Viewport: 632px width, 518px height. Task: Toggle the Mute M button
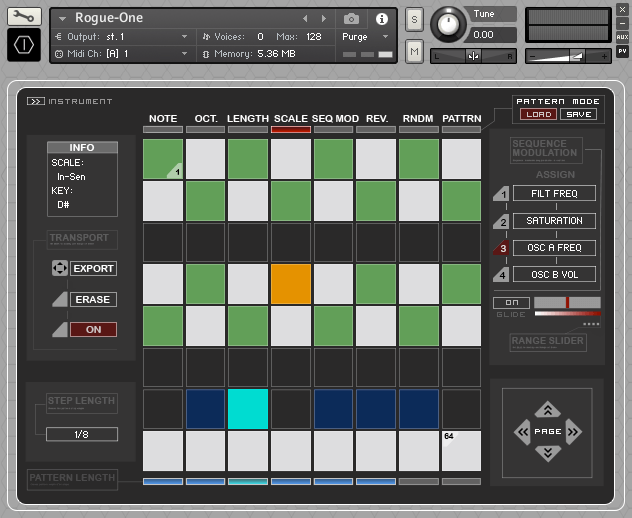point(415,50)
